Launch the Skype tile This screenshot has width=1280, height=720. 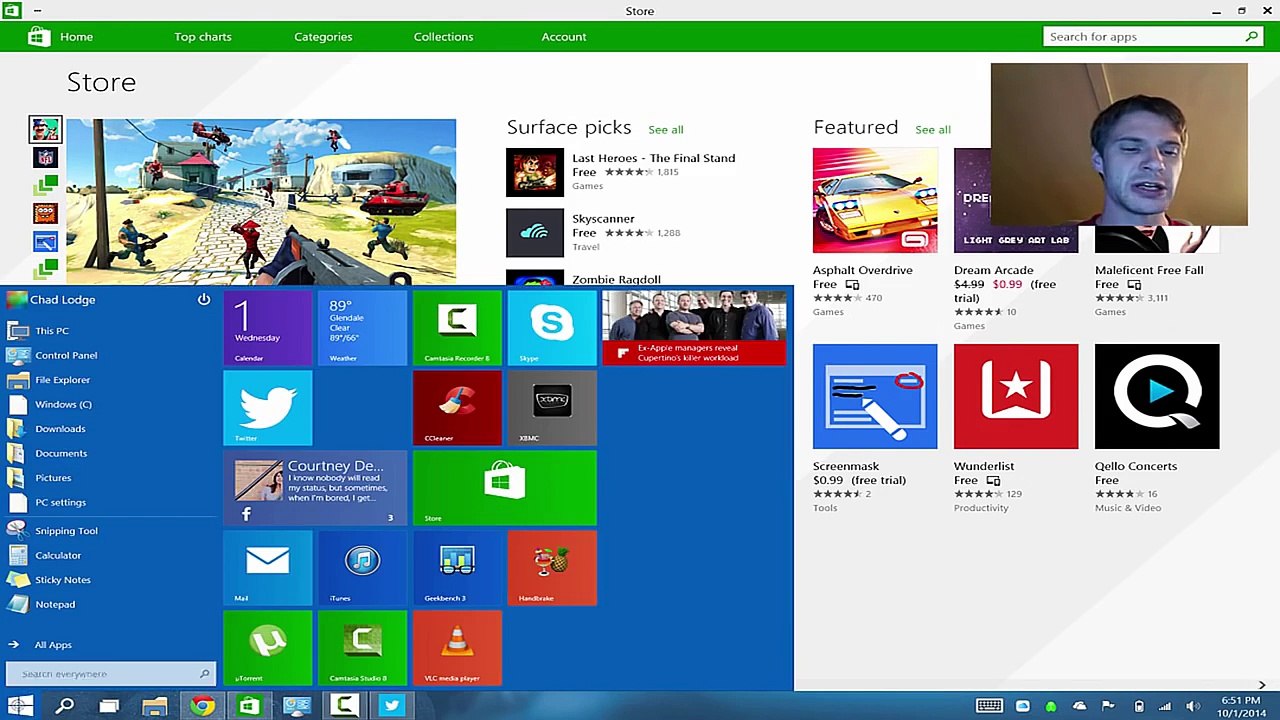(552, 328)
